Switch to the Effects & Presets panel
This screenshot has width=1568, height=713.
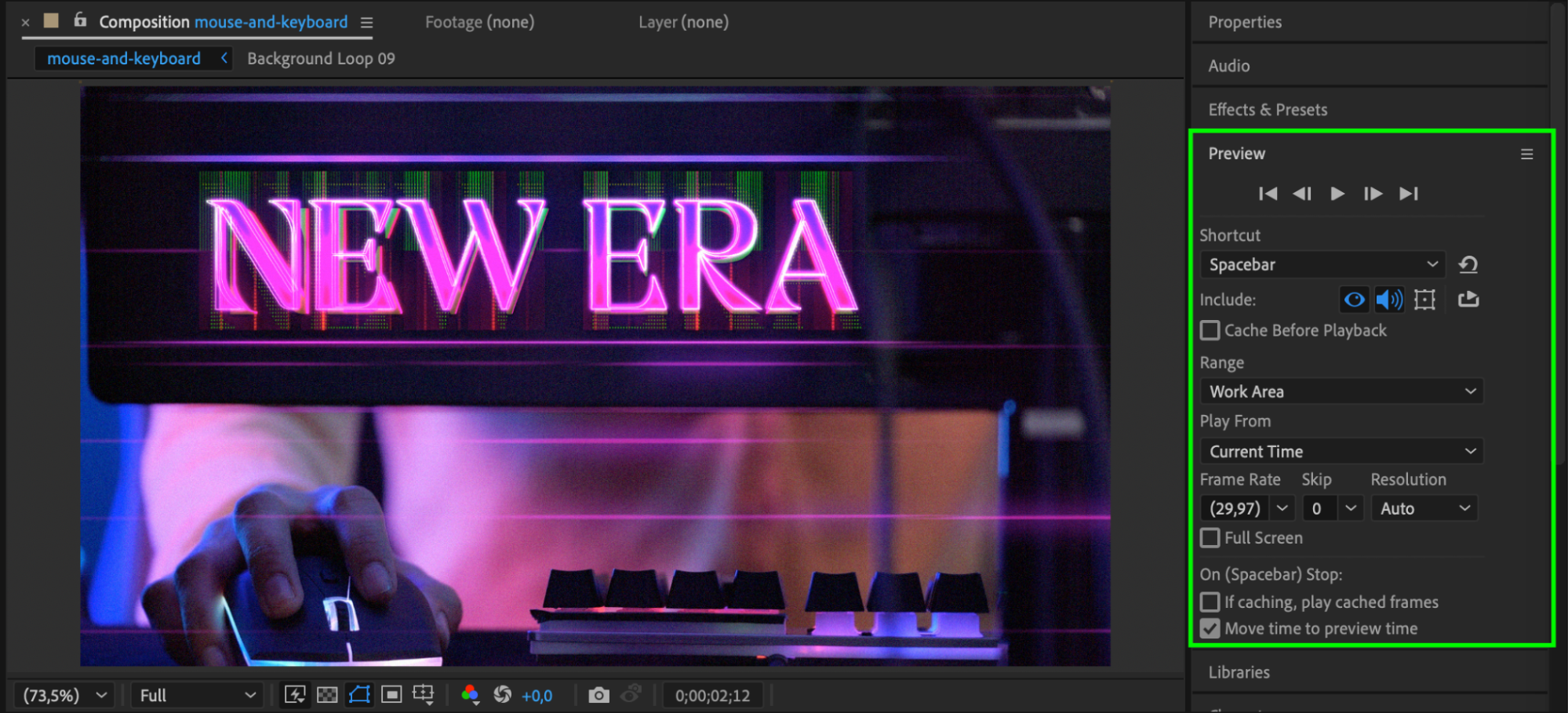click(x=1268, y=110)
